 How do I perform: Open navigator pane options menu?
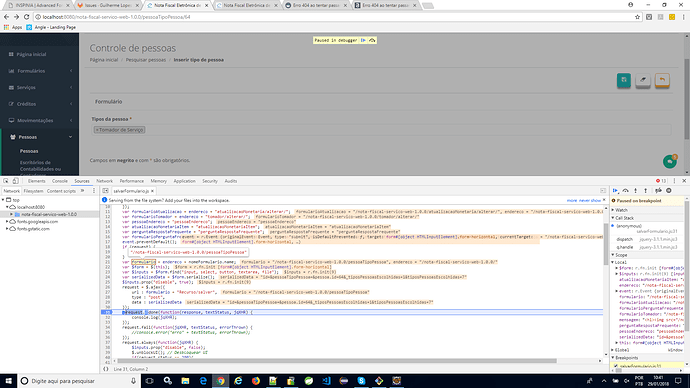pyautogui.click(x=94, y=191)
